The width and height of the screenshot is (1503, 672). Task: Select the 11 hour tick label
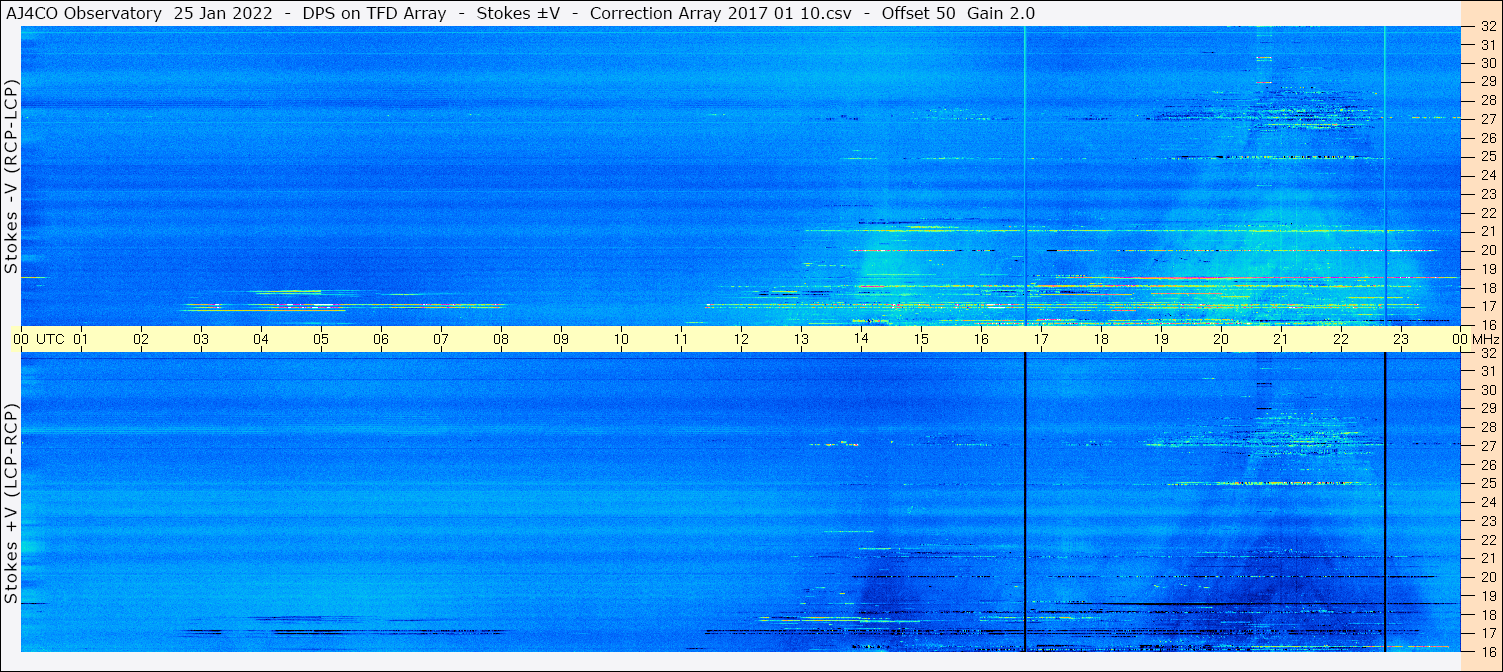point(681,339)
